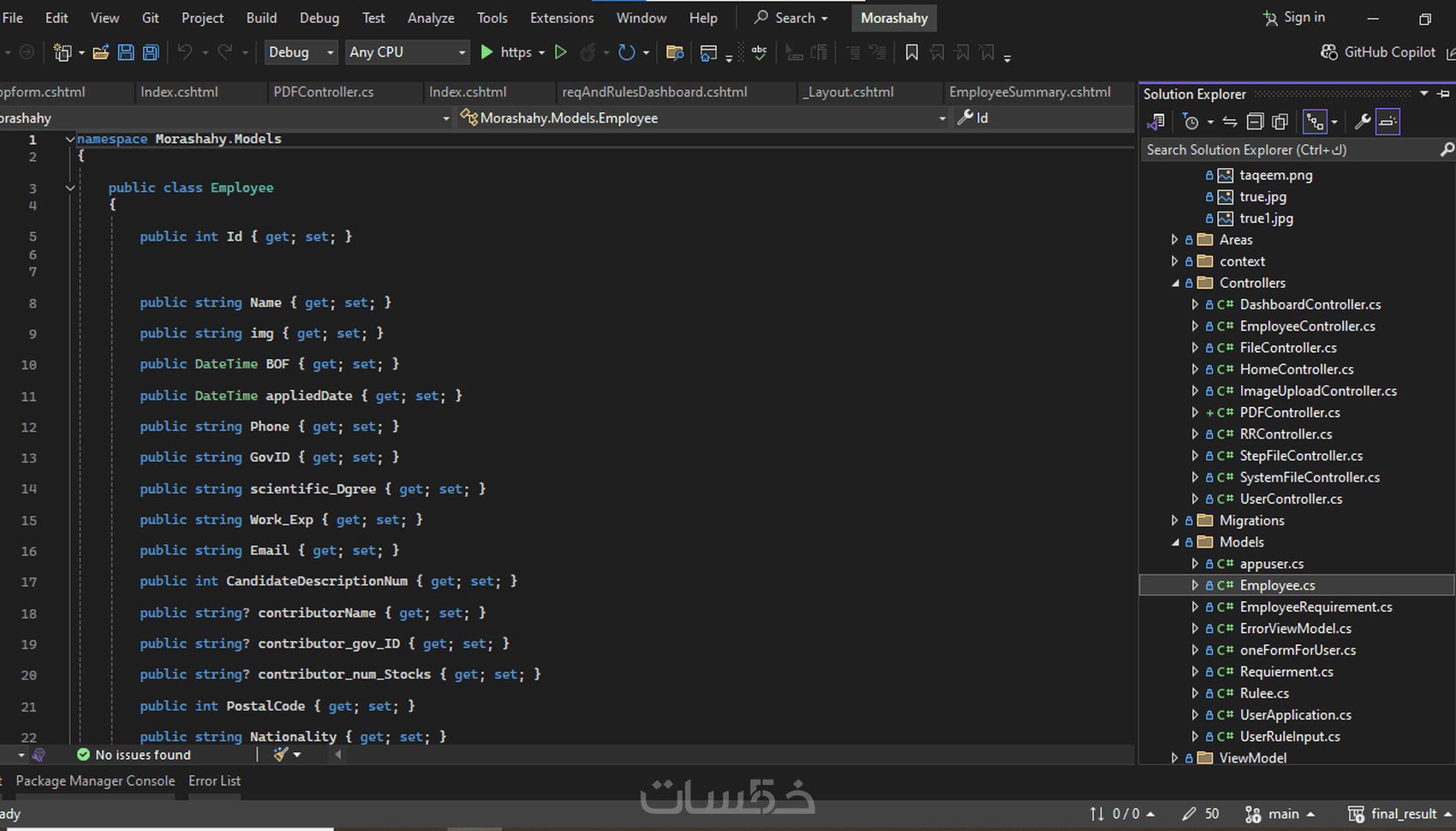Click the Save All icon

tap(151, 52)
